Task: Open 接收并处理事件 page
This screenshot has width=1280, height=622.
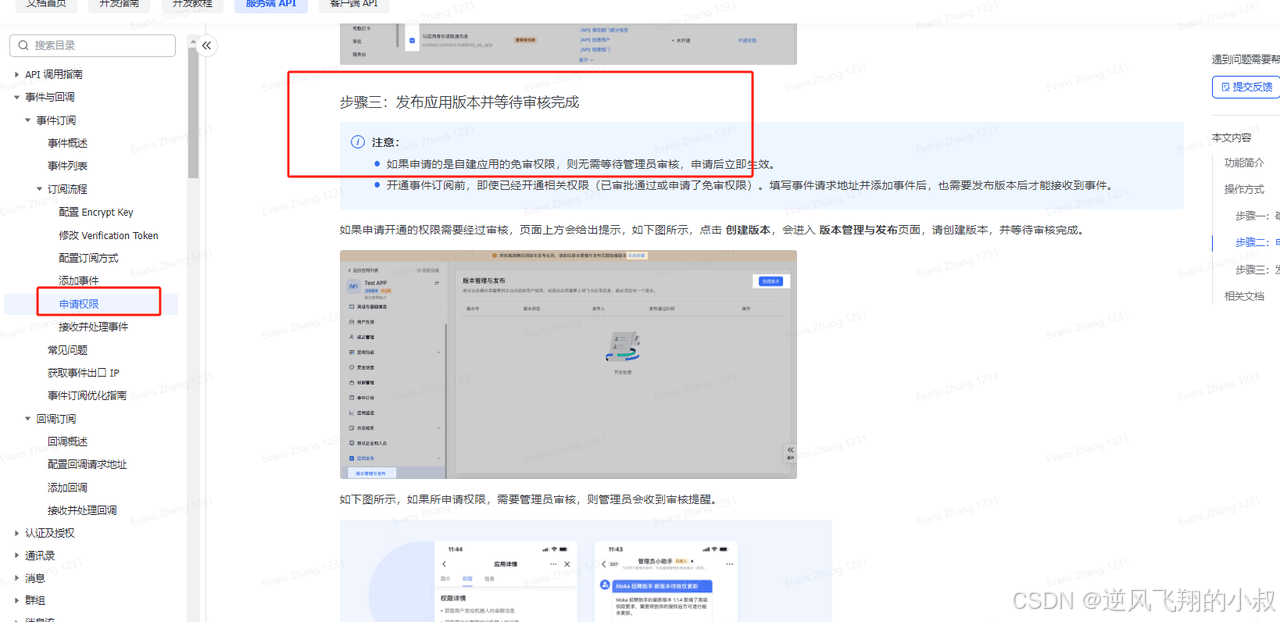Action: click(93, 327)
